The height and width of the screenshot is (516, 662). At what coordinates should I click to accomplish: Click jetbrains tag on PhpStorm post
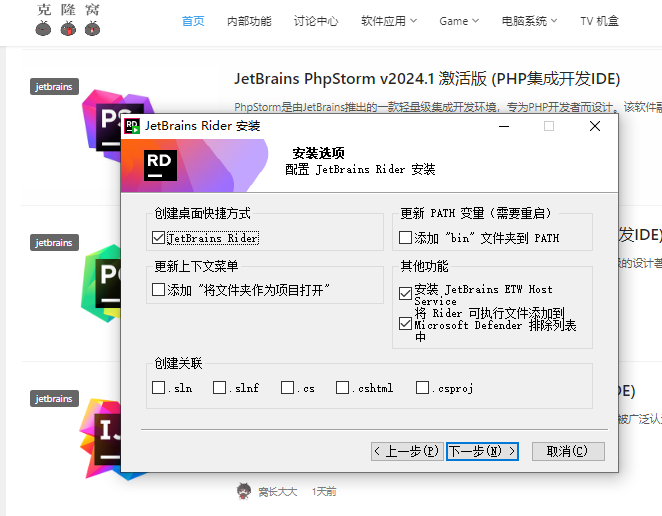coord(54,87)
